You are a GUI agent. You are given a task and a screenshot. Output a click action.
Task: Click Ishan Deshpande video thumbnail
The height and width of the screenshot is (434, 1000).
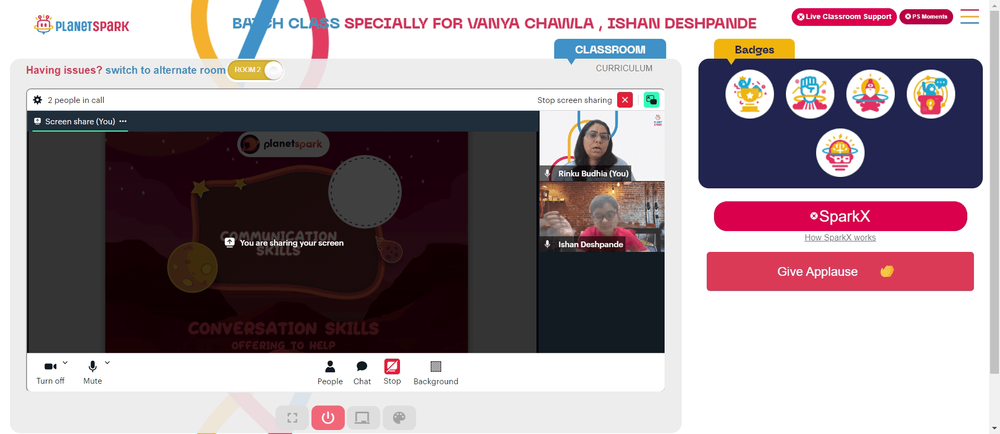pos(601,217)
